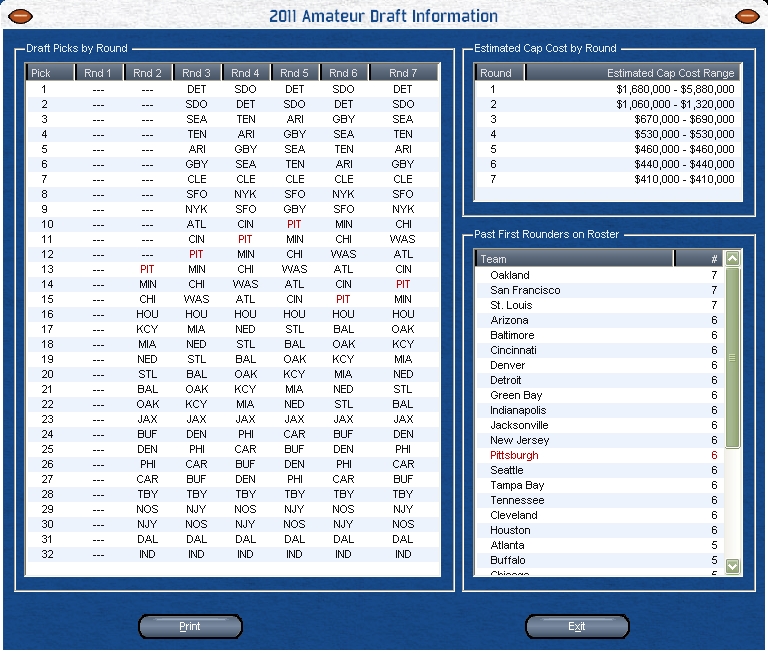
Task: Click the Estimated Cap Cost Range header
Action: click(x=634, y=73)
